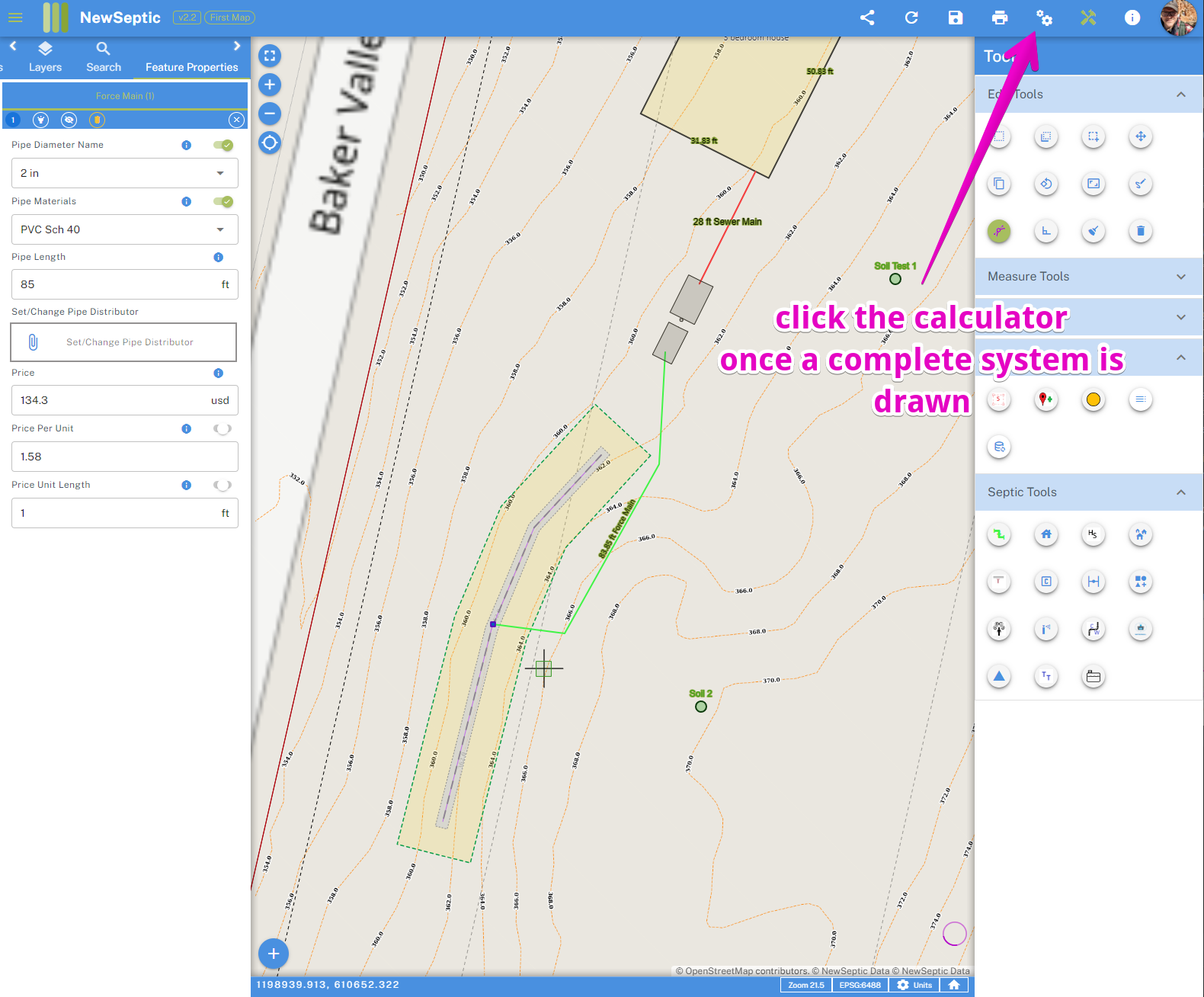Screen dimensions: 1204x997
Task: Click the Units button in status bar
Action: pyautogui.click(x=914, y=985)
